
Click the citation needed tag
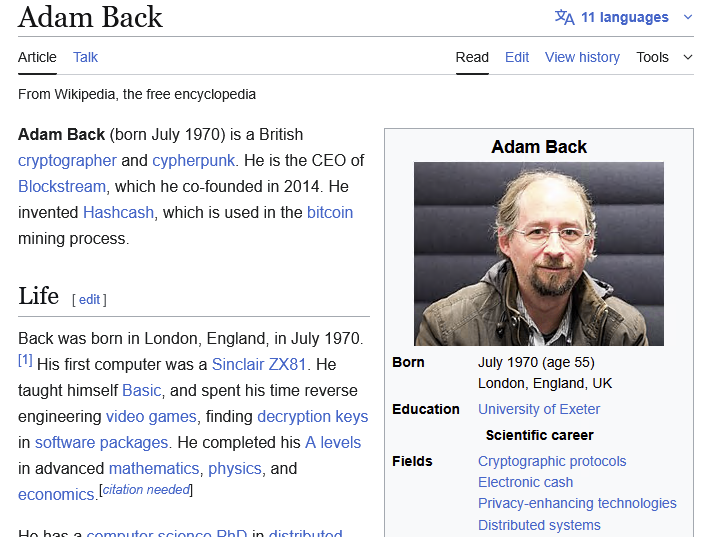tap(146, 490)
